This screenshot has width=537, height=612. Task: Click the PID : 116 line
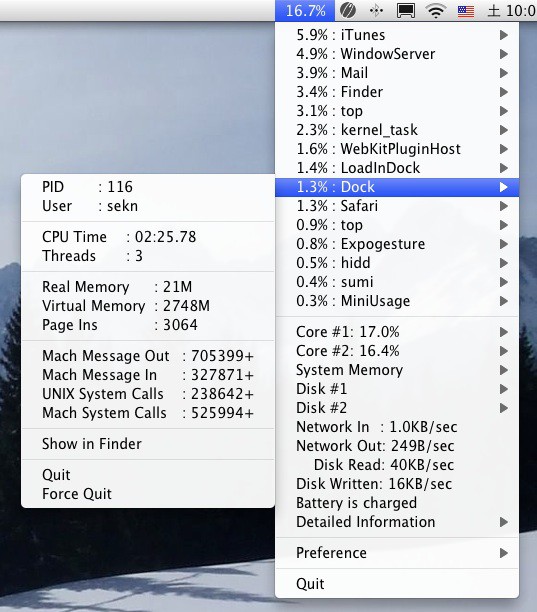[x=148, y=187]
